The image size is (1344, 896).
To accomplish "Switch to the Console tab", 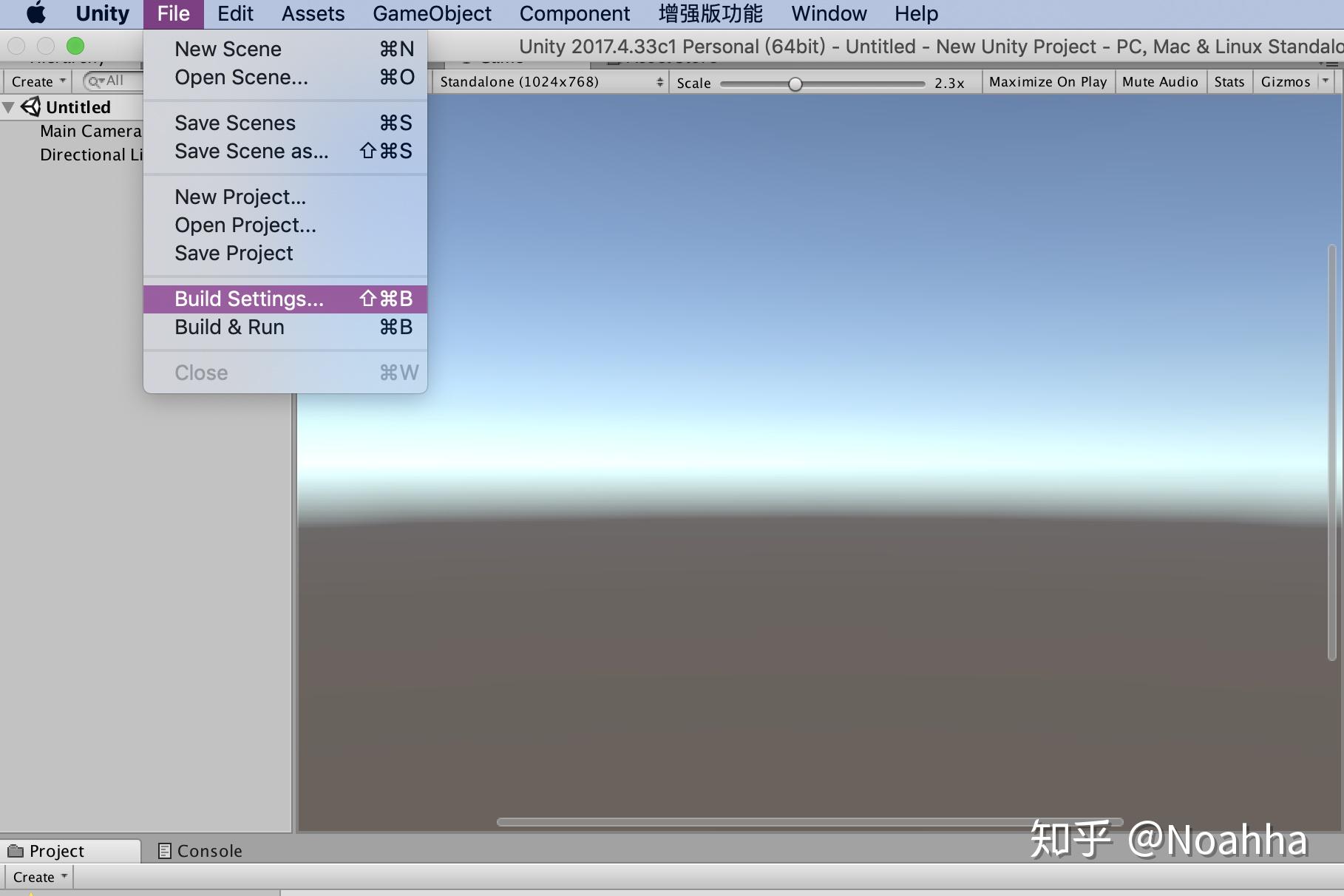I will (209, 850).
